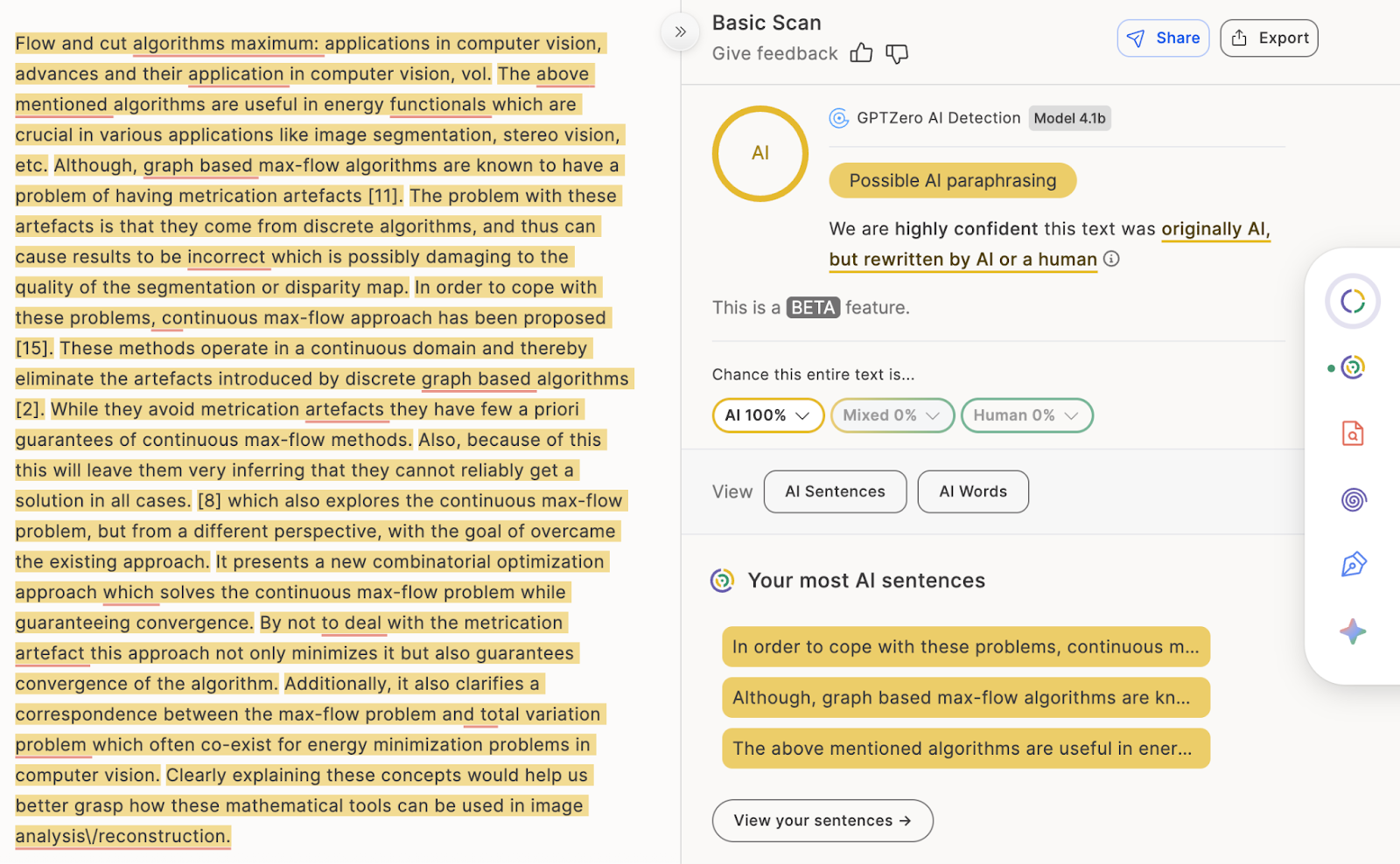Click the Export button

coord(1269,38)
